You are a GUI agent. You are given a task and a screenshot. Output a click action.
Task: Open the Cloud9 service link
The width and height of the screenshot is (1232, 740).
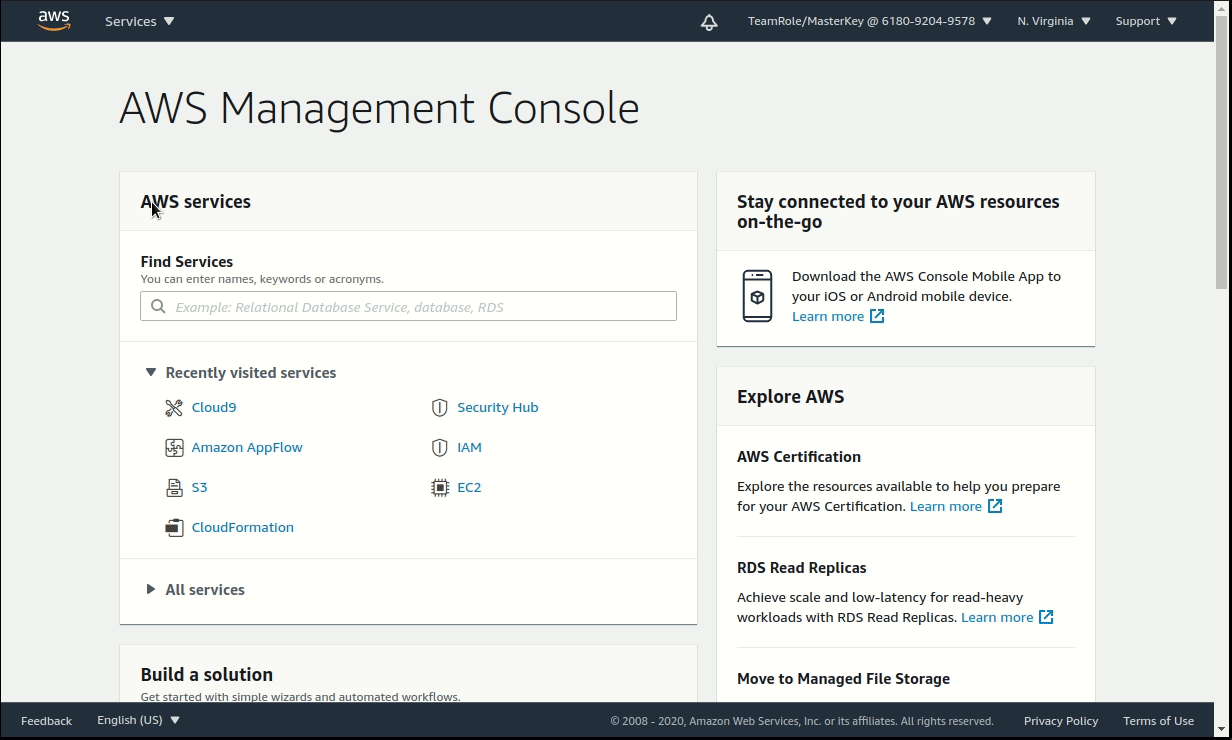click(214, 408)
